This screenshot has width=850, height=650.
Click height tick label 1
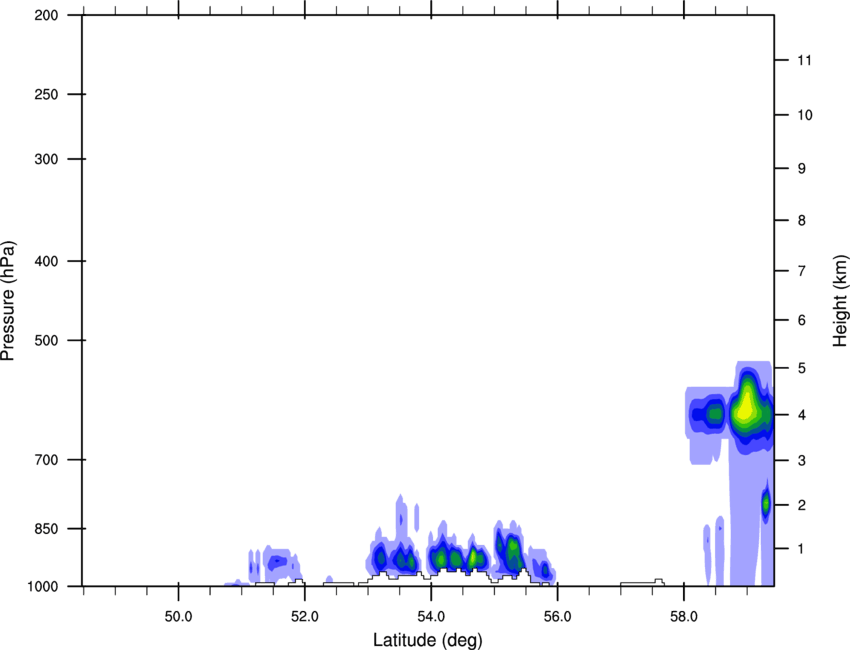point(801,549)
